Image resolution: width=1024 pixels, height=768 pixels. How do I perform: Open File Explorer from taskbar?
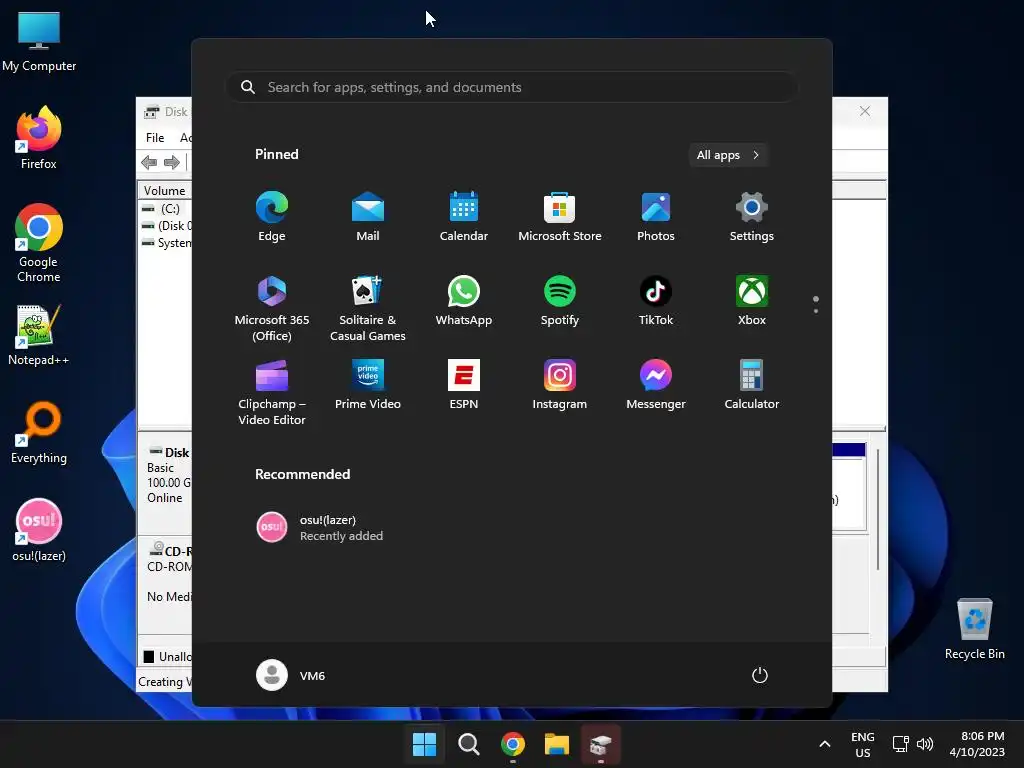[x=557, y=744]
